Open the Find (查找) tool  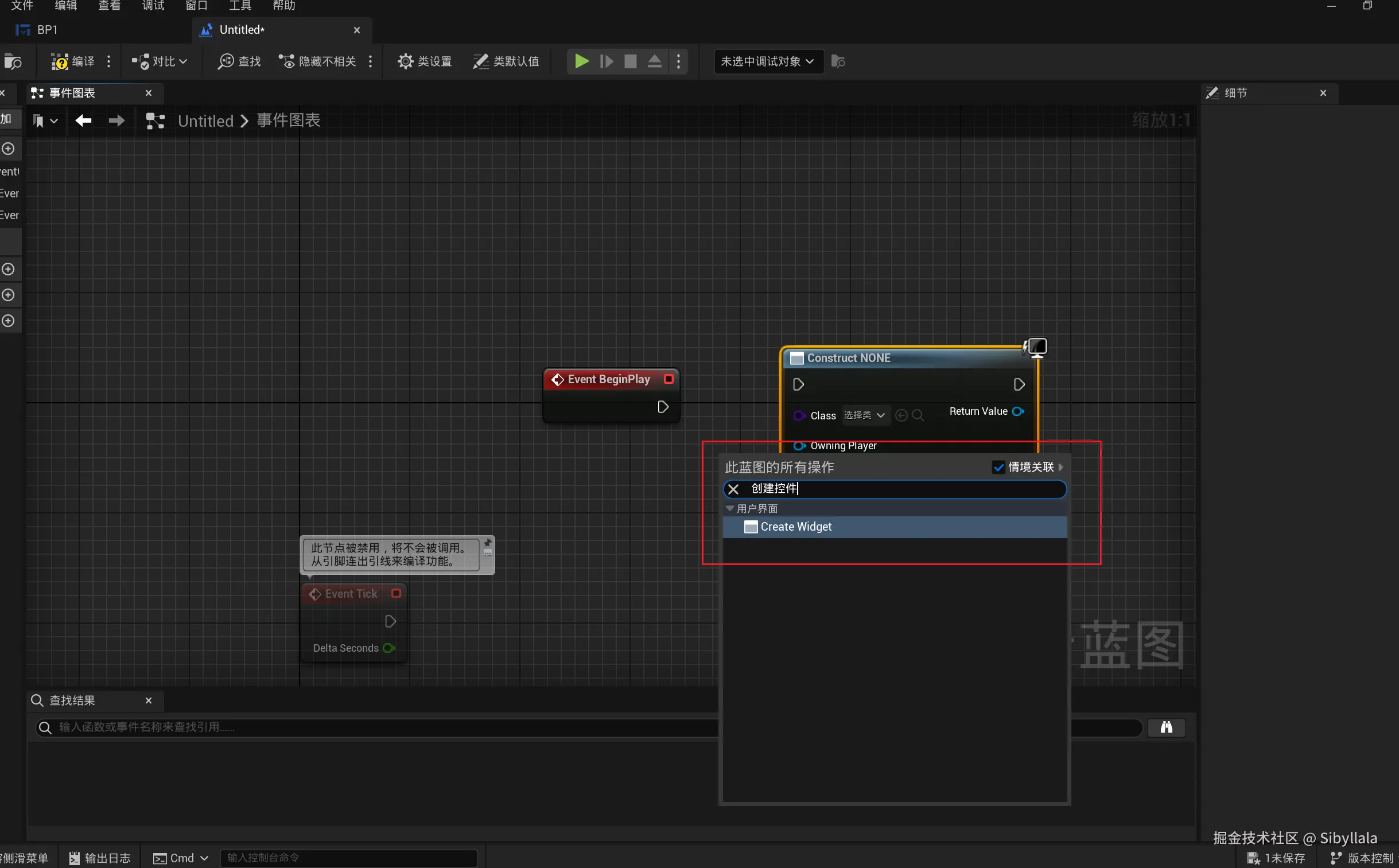239,61
